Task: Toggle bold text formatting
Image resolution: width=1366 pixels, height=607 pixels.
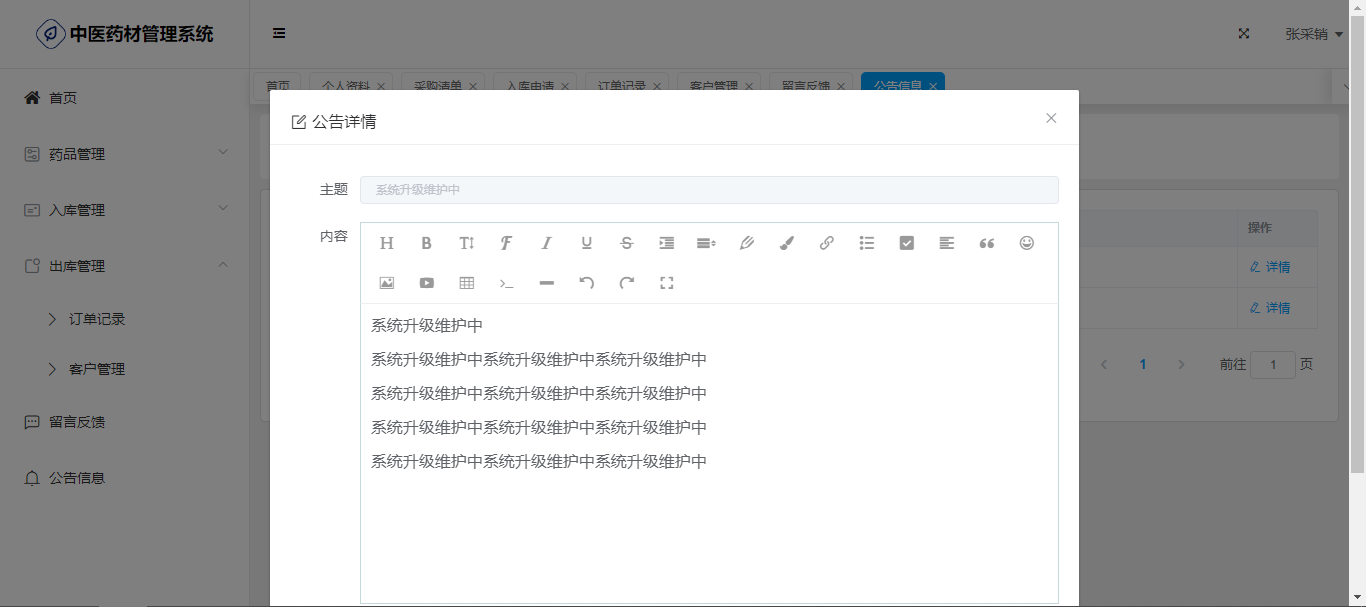Action: click(426, 243)
